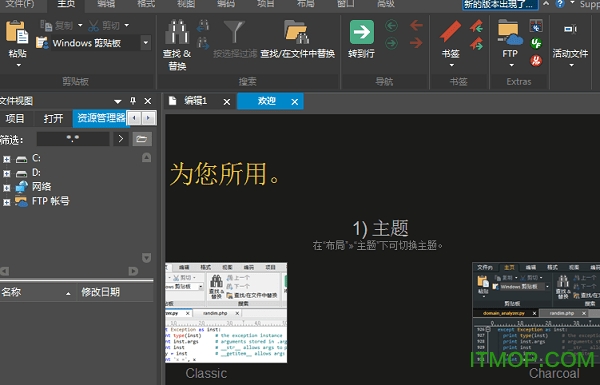Click the browse folder icon beside filter
Viewport: 600px width, 385px height.
pyautogui.click(x=142, y=139)
